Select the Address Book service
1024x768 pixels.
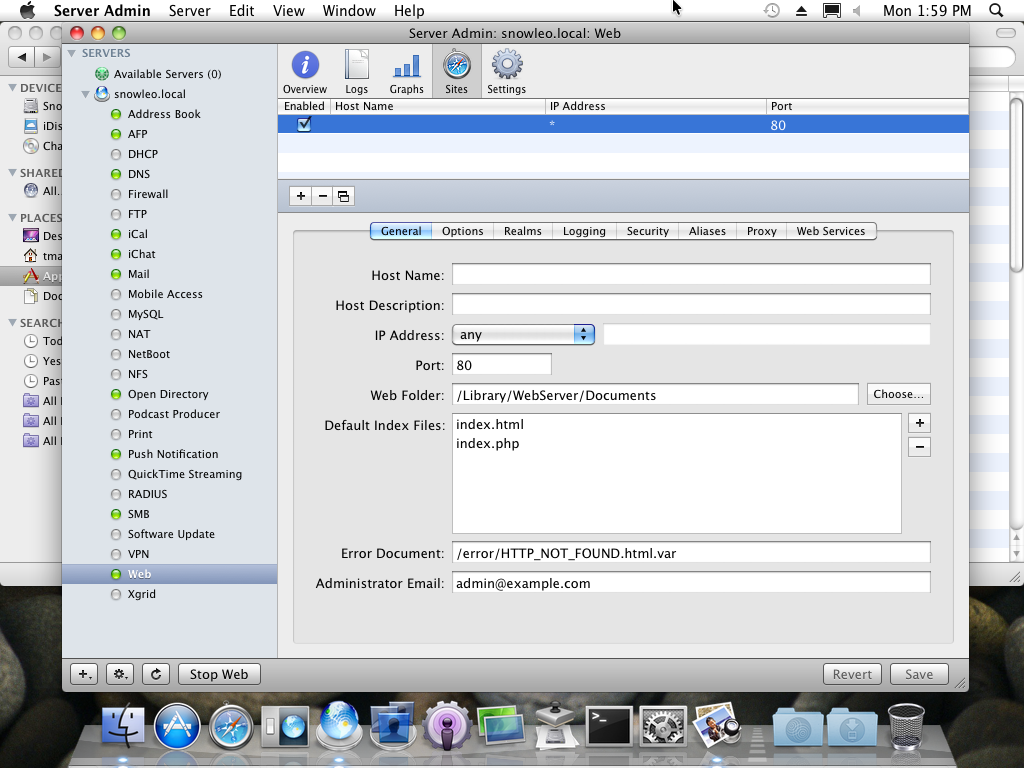click(164, 114)
